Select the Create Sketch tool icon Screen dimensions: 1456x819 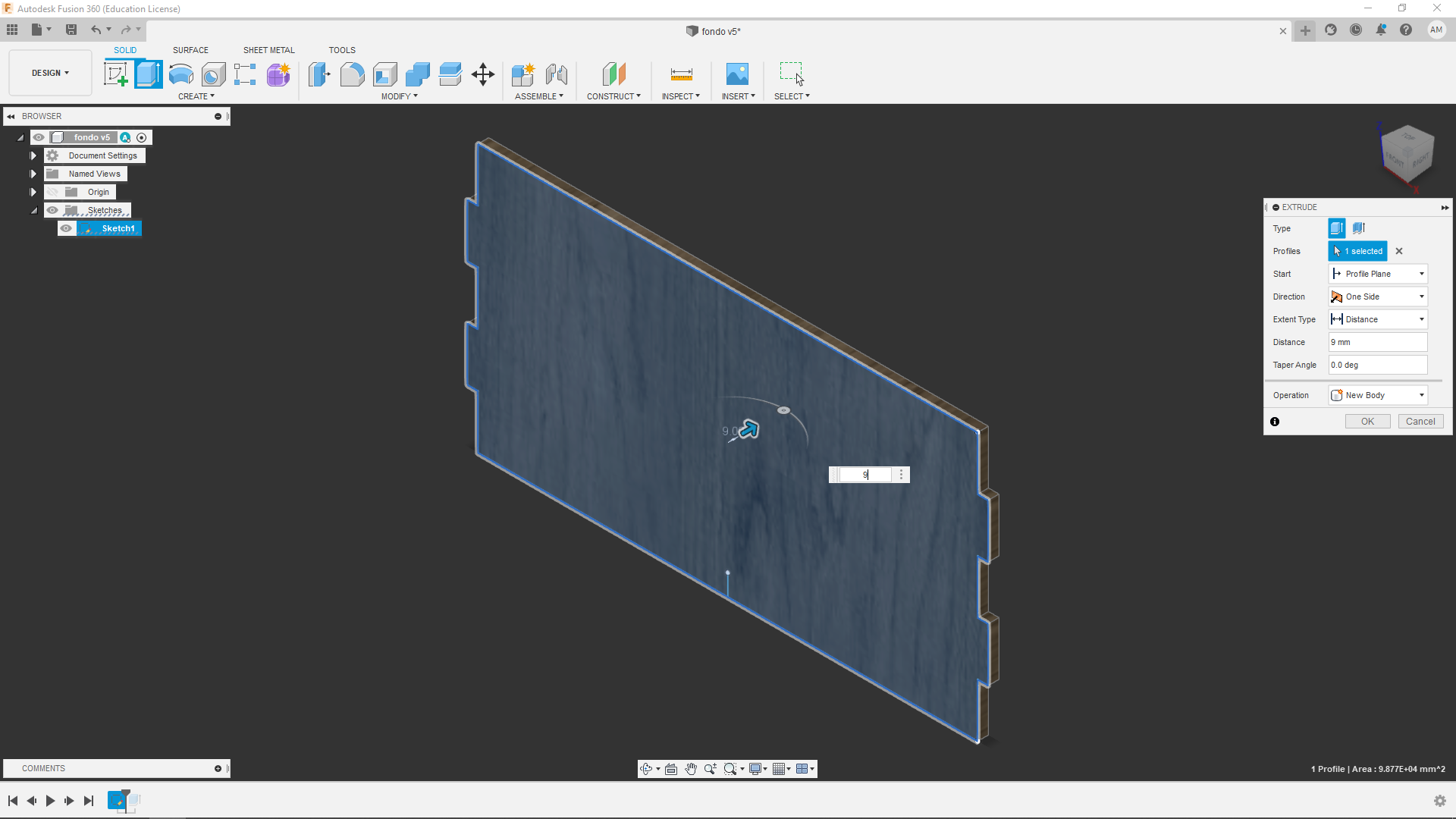coord(115,74)
